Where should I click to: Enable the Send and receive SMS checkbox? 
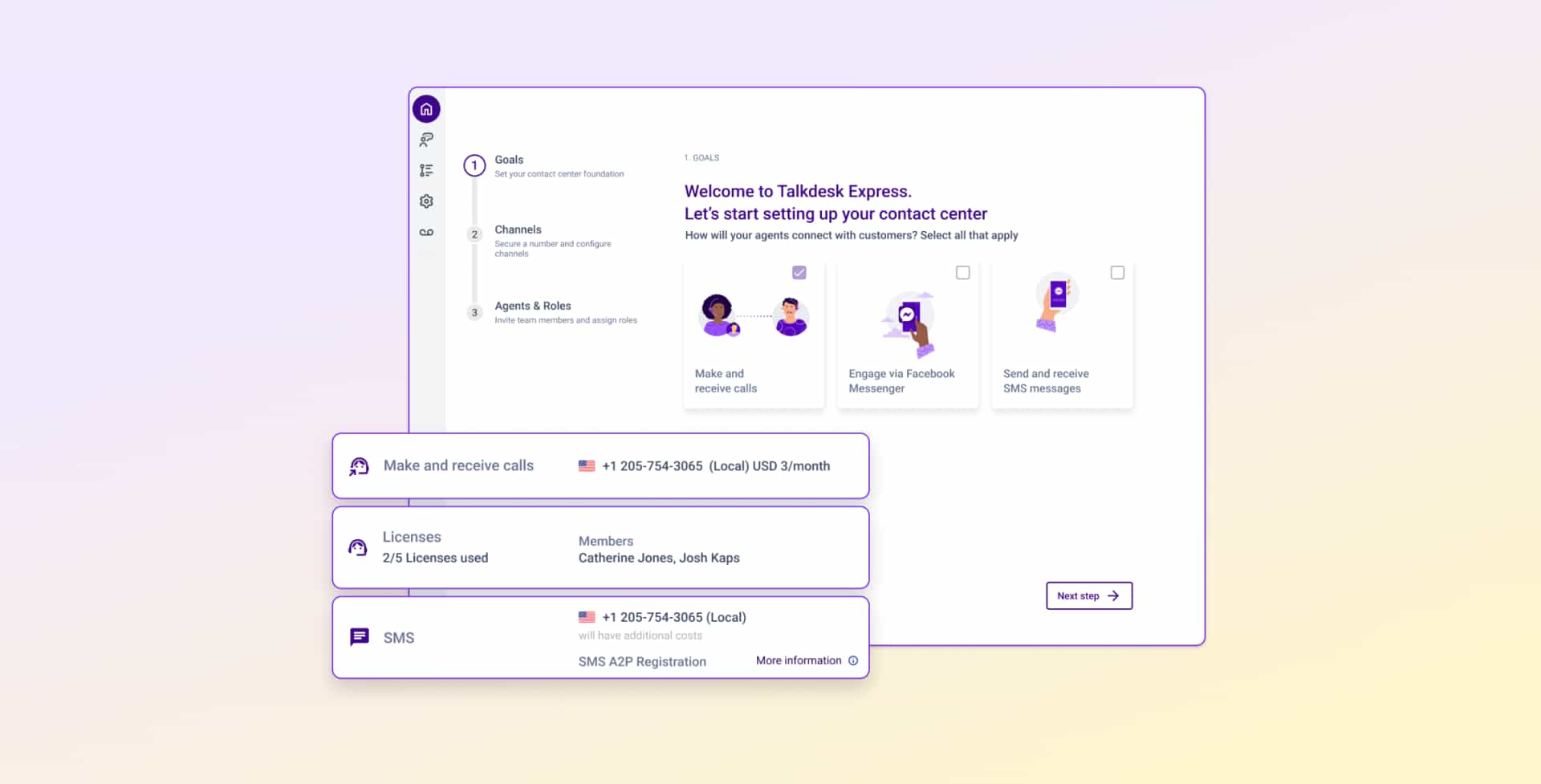[x=1116, y=273]
